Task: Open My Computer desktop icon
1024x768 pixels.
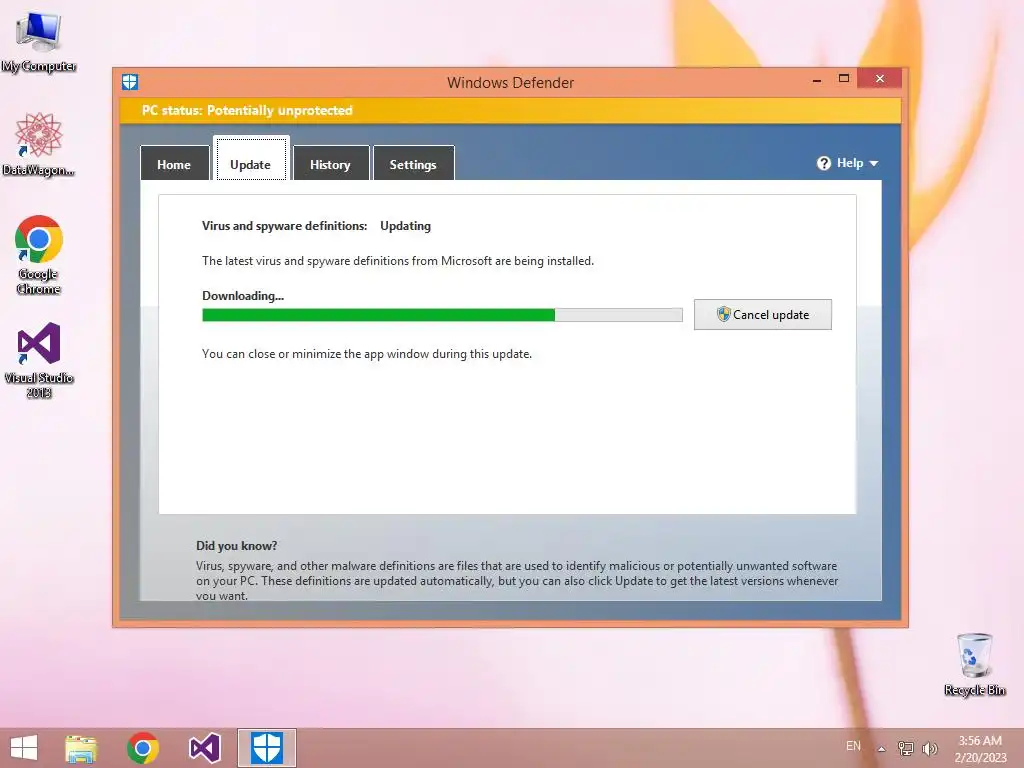Action: point(39,42)
